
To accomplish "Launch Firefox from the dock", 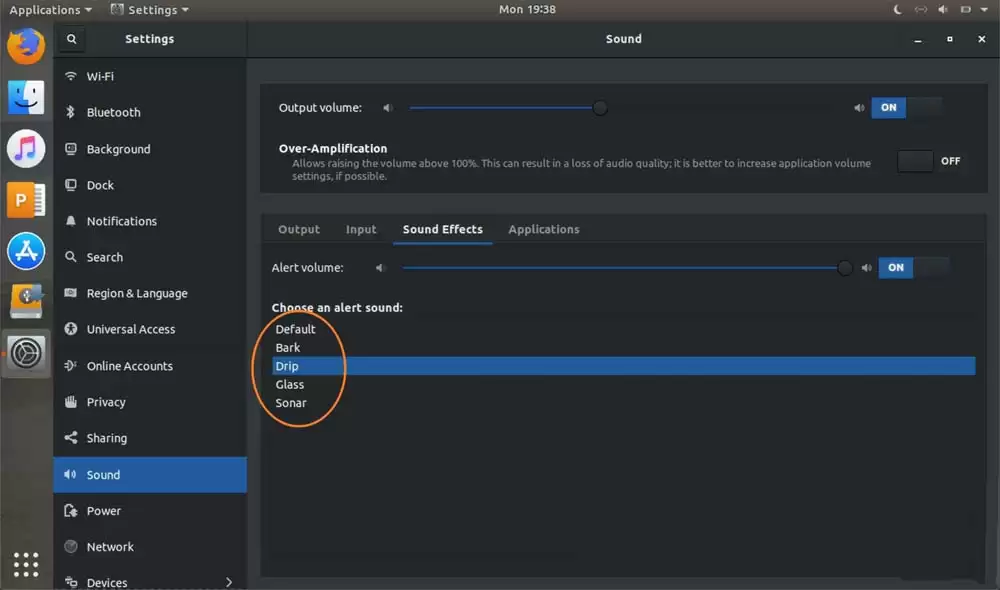I will [26, 46].
